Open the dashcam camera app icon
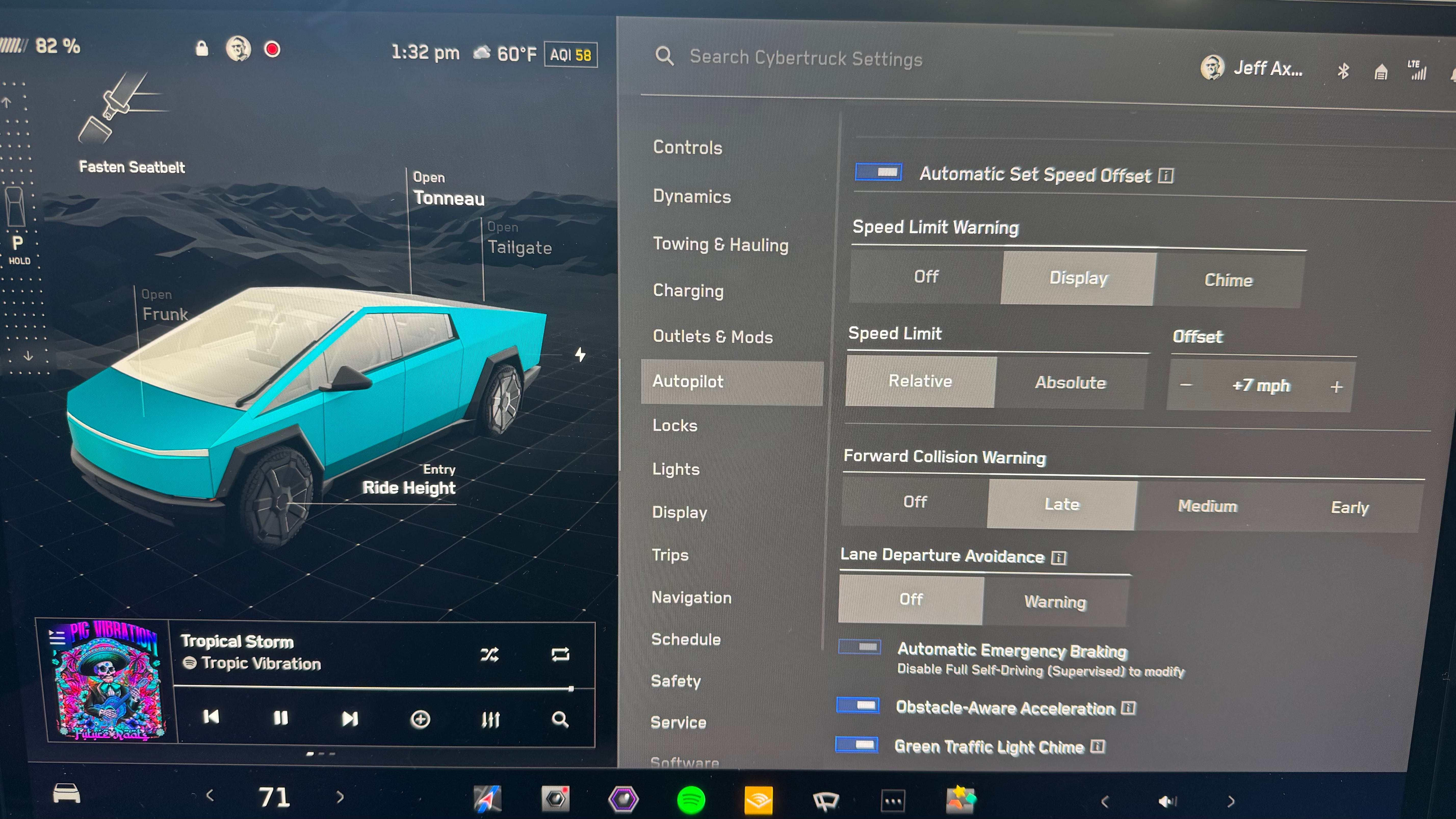Screen dimensions: 1456x819 pyautogui.click(x=556, y=799)
